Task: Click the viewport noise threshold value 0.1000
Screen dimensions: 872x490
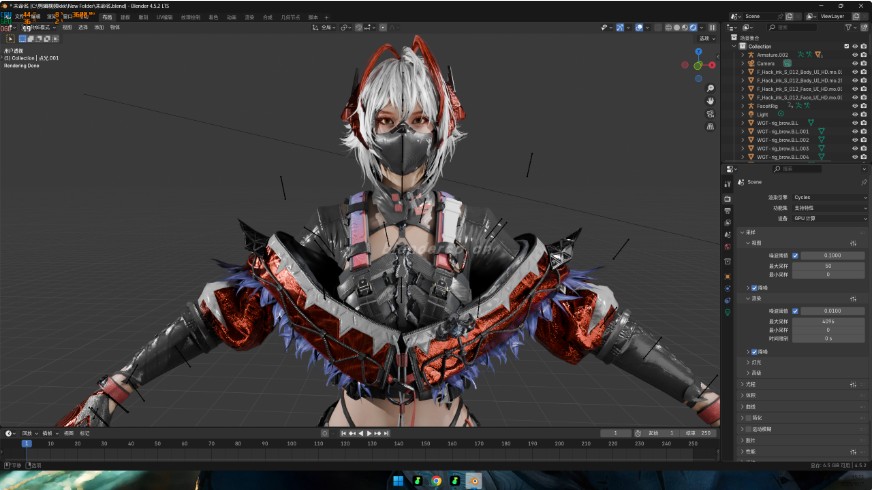Action: pos(832,255)
